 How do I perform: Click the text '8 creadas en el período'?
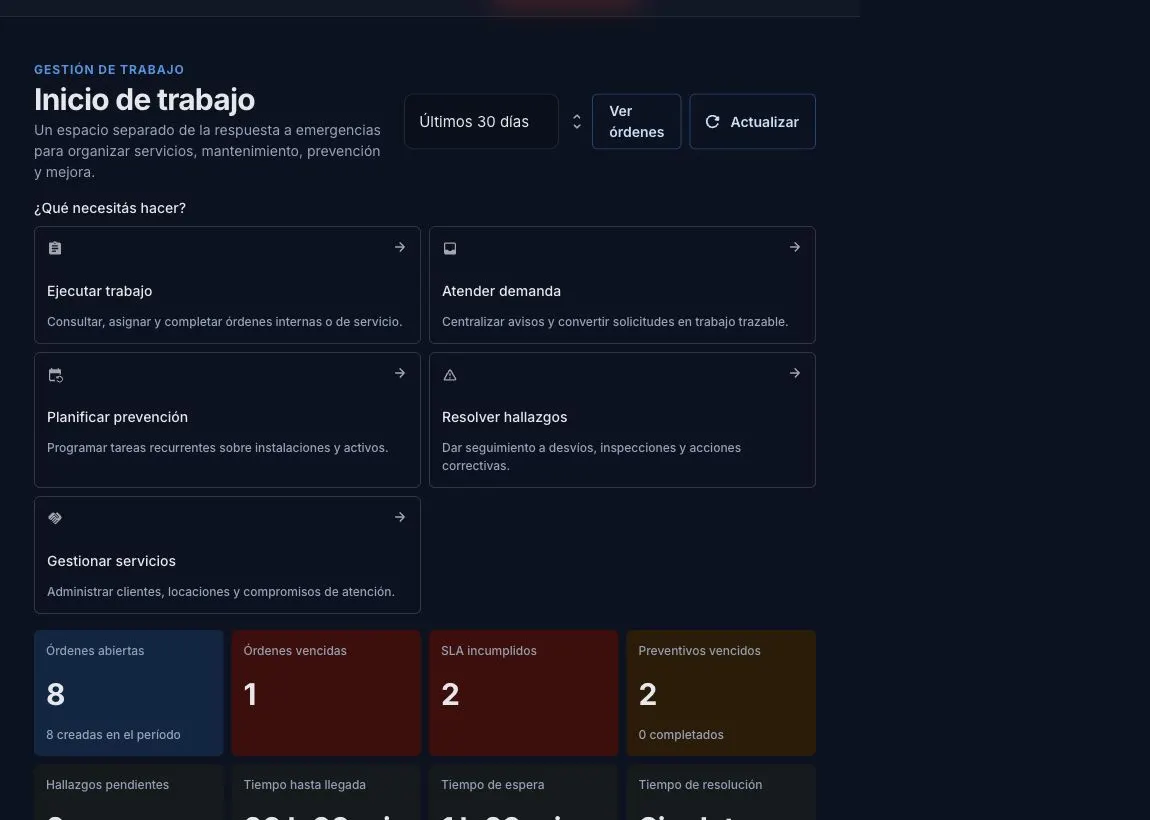[x=113, y=735]
